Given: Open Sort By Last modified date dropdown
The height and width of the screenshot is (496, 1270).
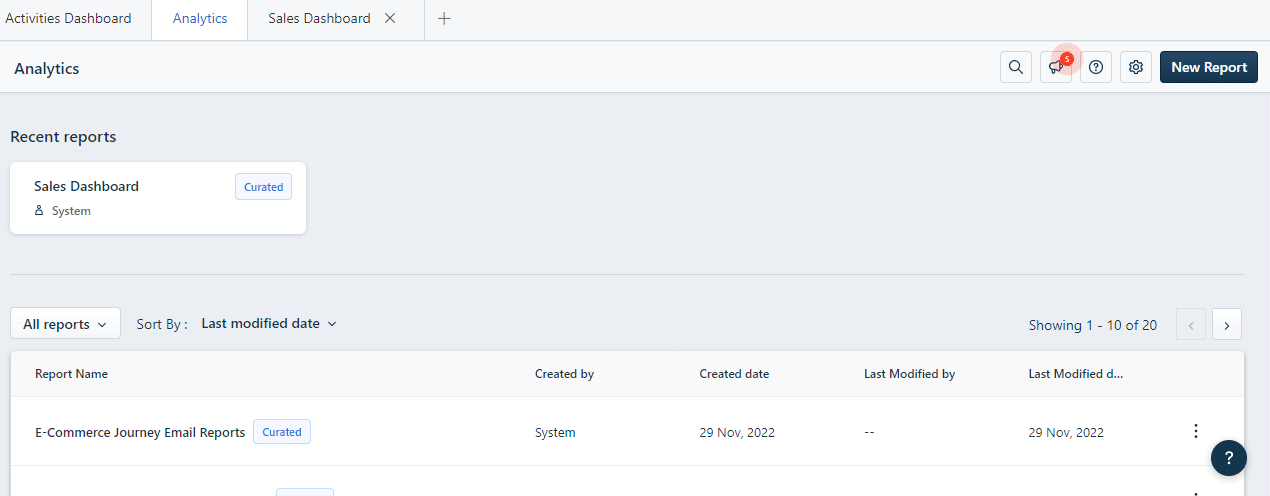Looking at the screenshot, I should coord(269,324).
